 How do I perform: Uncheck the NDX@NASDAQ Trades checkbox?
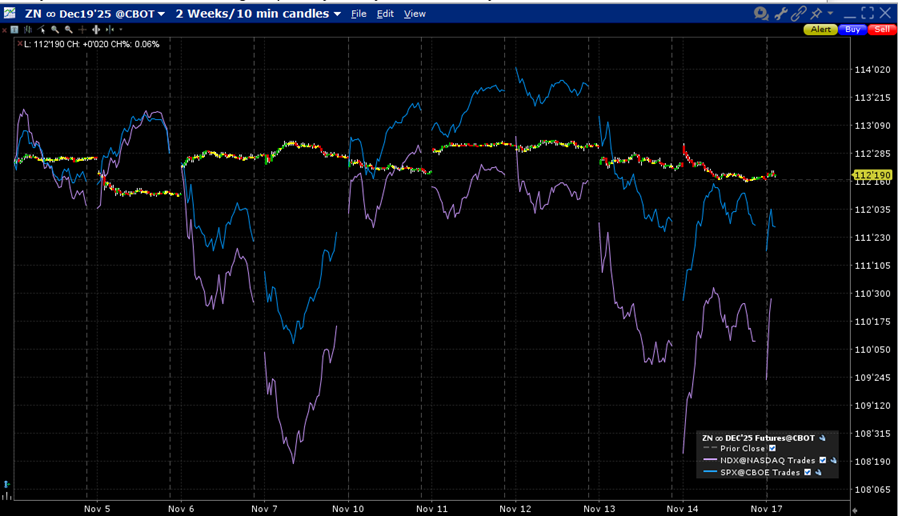pyautogui.click(x=822, y=460)
